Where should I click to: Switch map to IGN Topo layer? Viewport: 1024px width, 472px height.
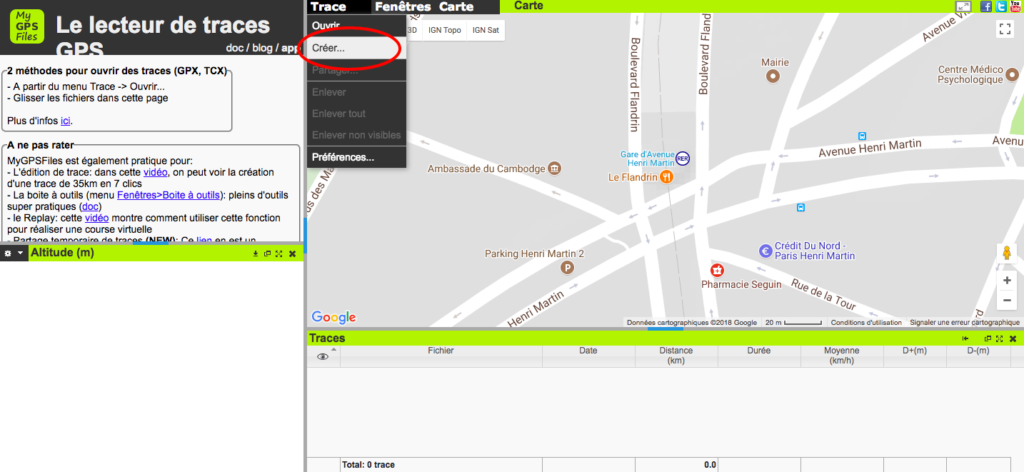click(x=444, y=30)
